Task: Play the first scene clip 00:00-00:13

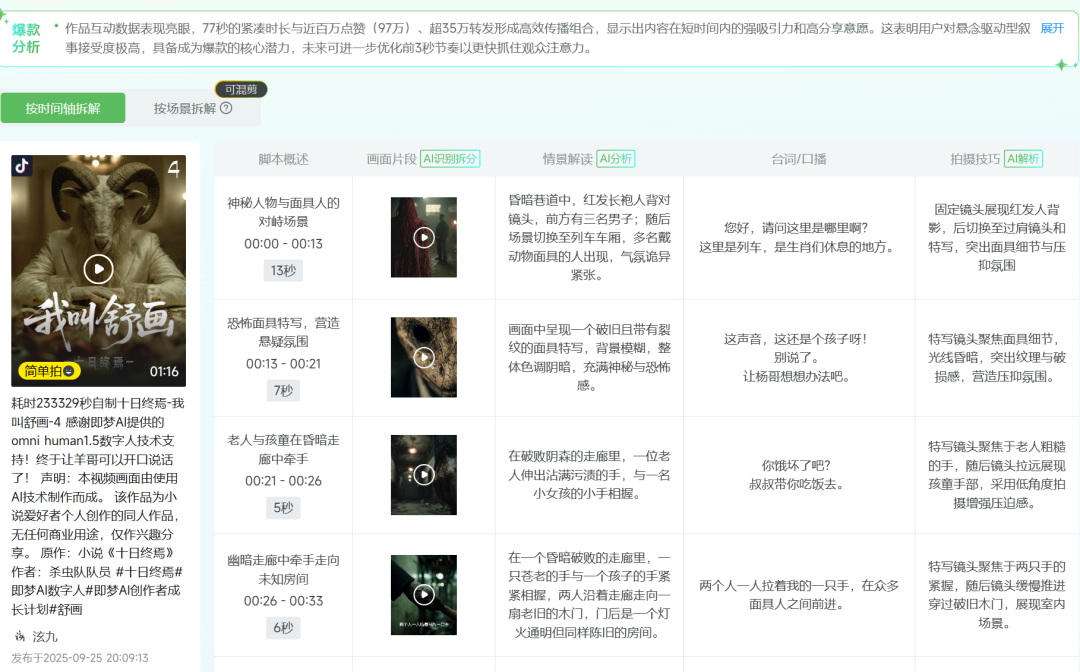Action: [x=422, y=235]
